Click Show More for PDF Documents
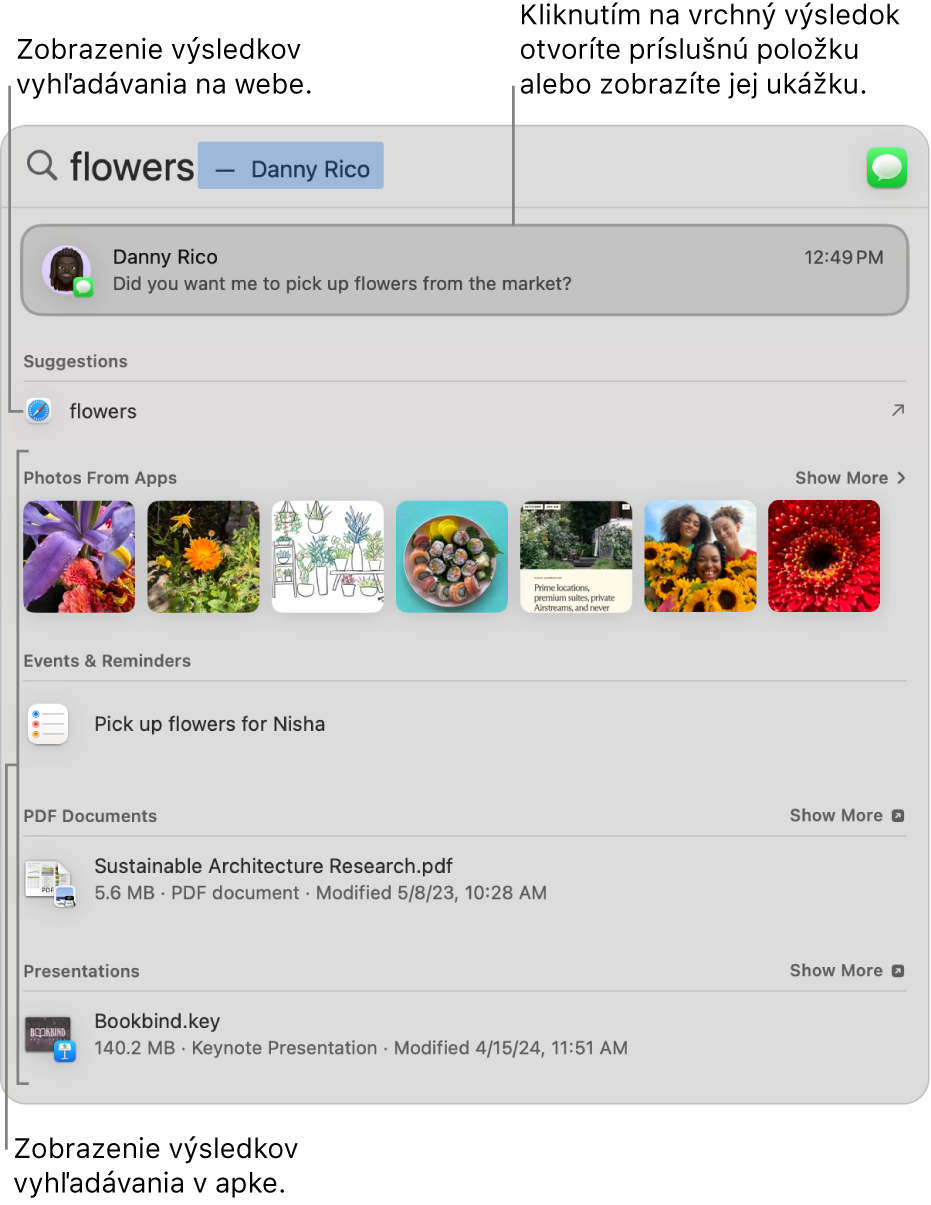The width and height of the screenshot is (931, 1205). (x=847, y=815)
